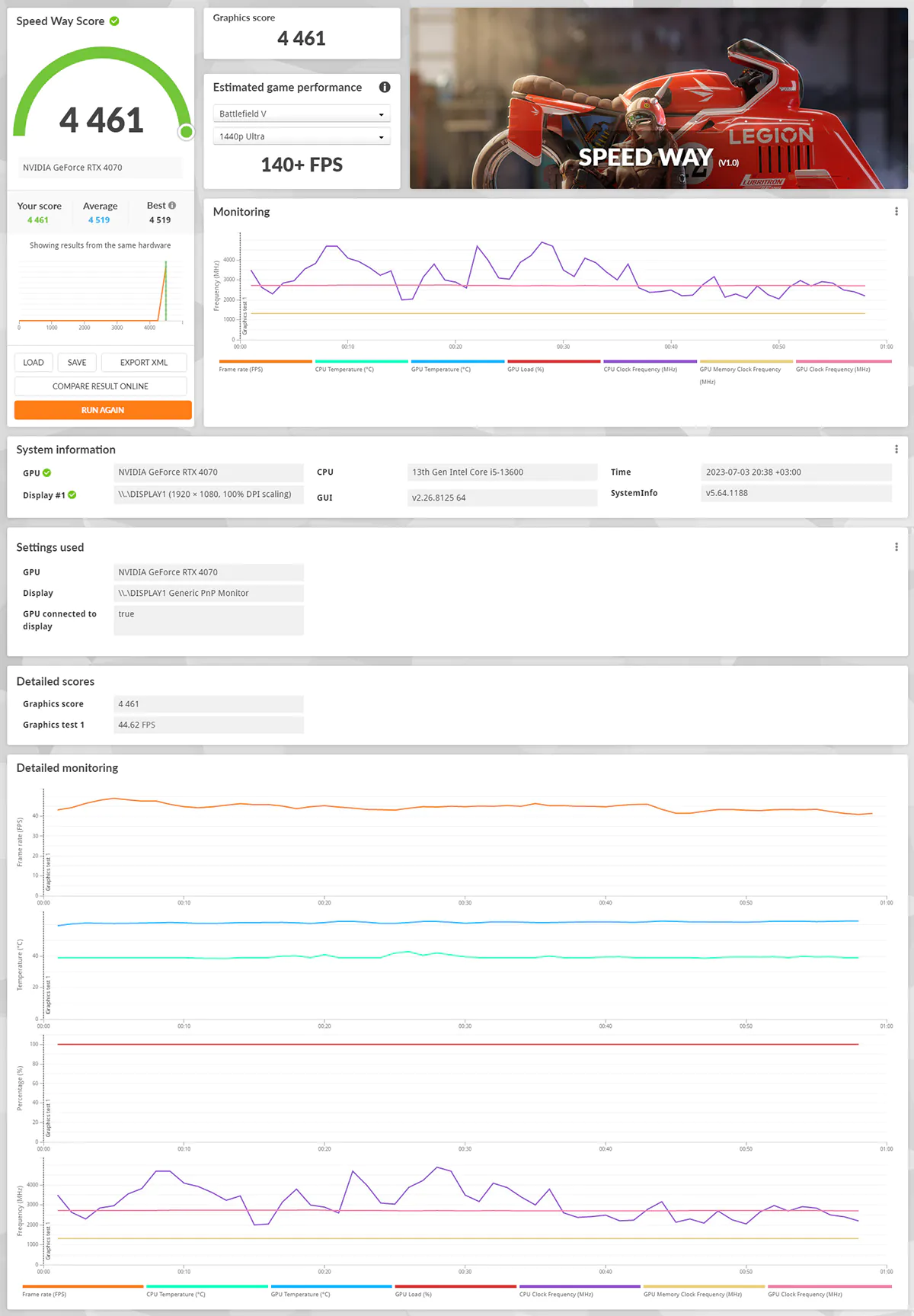Toggle GPU Temperature legend in Monitoring
The image size is (914, 1316).
(x=457, y=367)
